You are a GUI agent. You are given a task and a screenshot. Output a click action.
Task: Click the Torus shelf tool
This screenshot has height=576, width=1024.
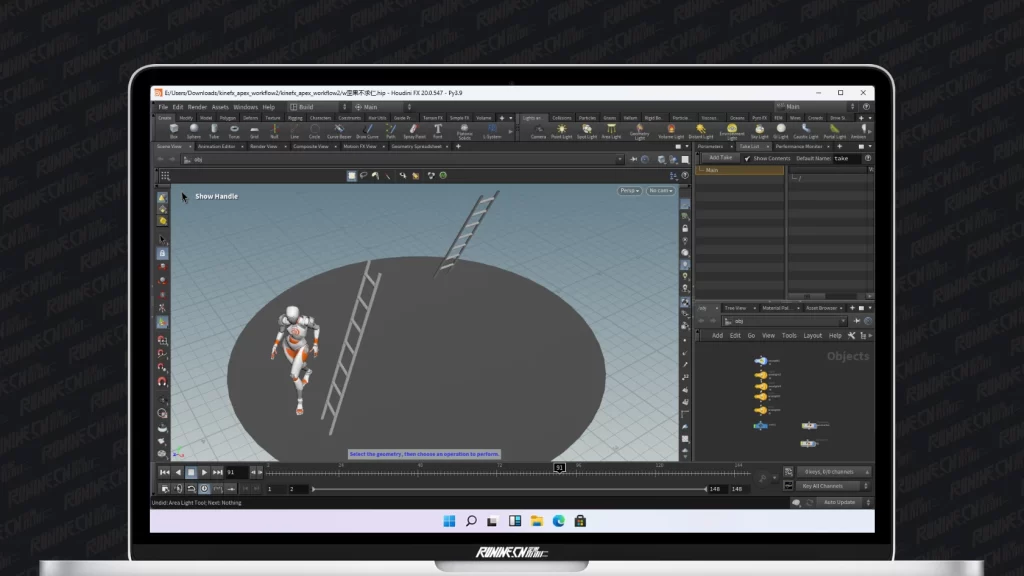point(234,130)
